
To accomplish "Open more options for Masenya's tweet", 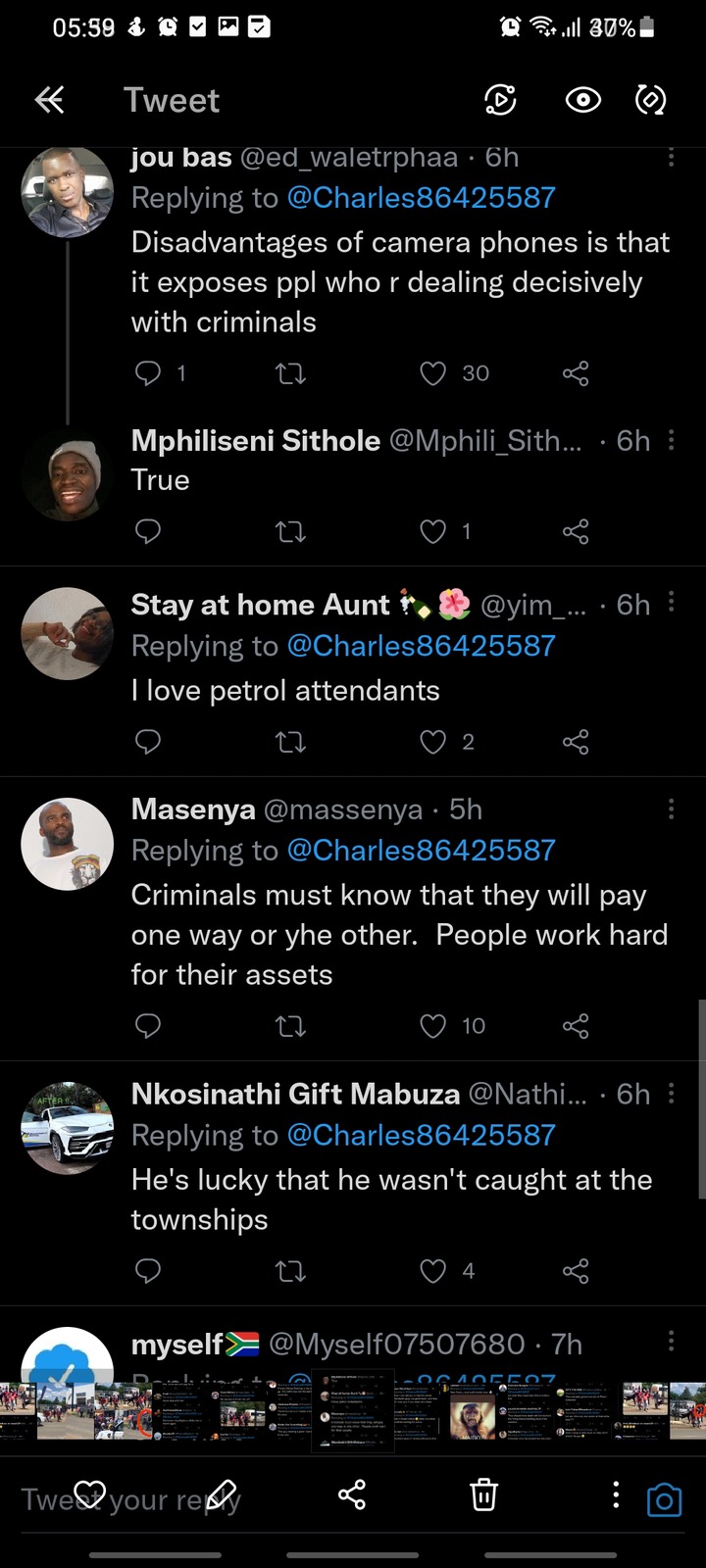I will coord(671,808).
